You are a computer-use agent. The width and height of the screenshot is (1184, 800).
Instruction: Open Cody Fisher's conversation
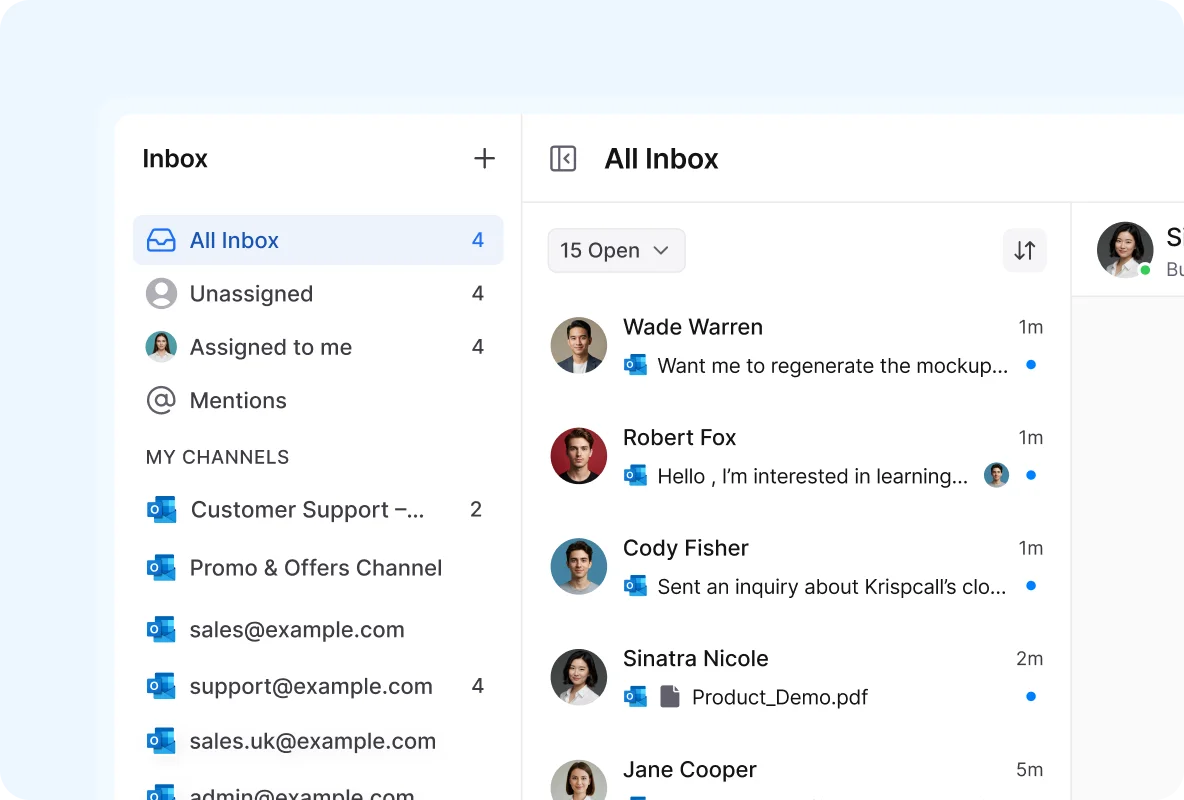click(797, 567)
